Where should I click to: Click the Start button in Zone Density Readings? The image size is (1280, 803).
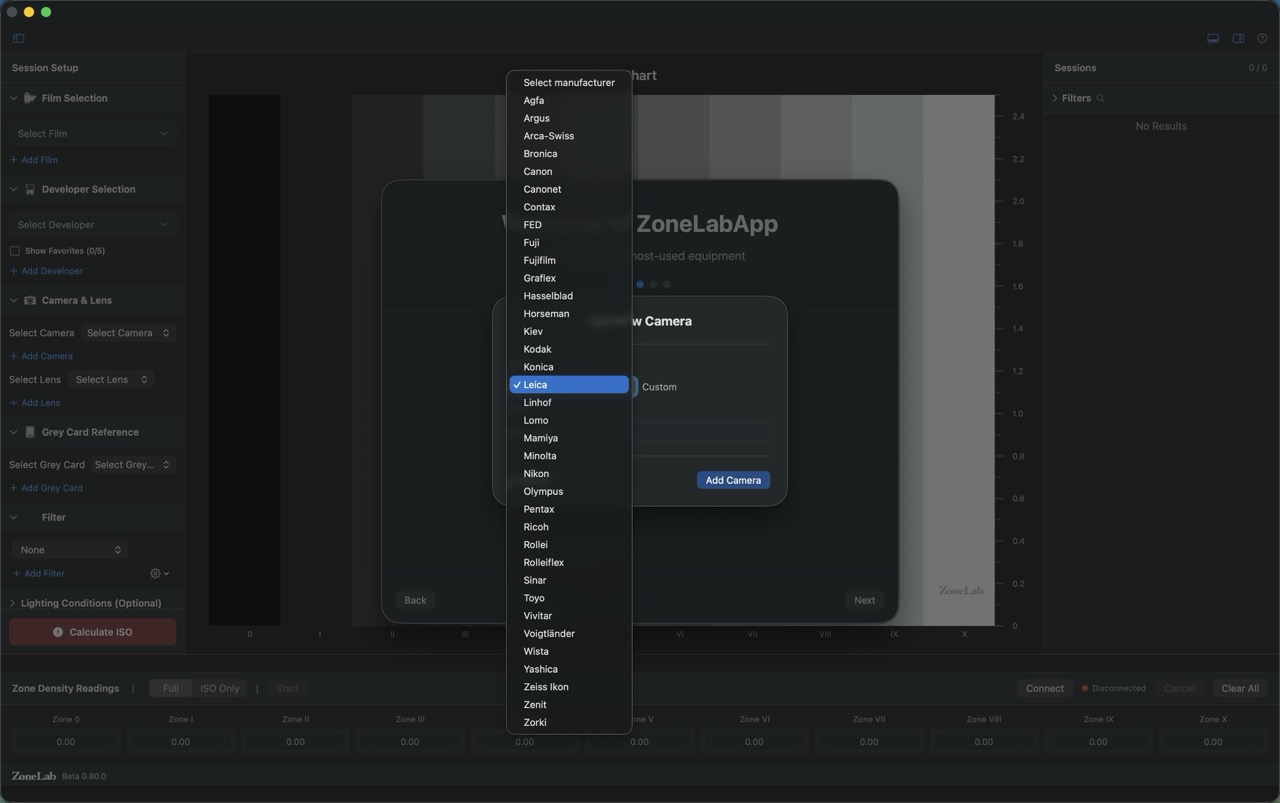click(x=287, y=688)
